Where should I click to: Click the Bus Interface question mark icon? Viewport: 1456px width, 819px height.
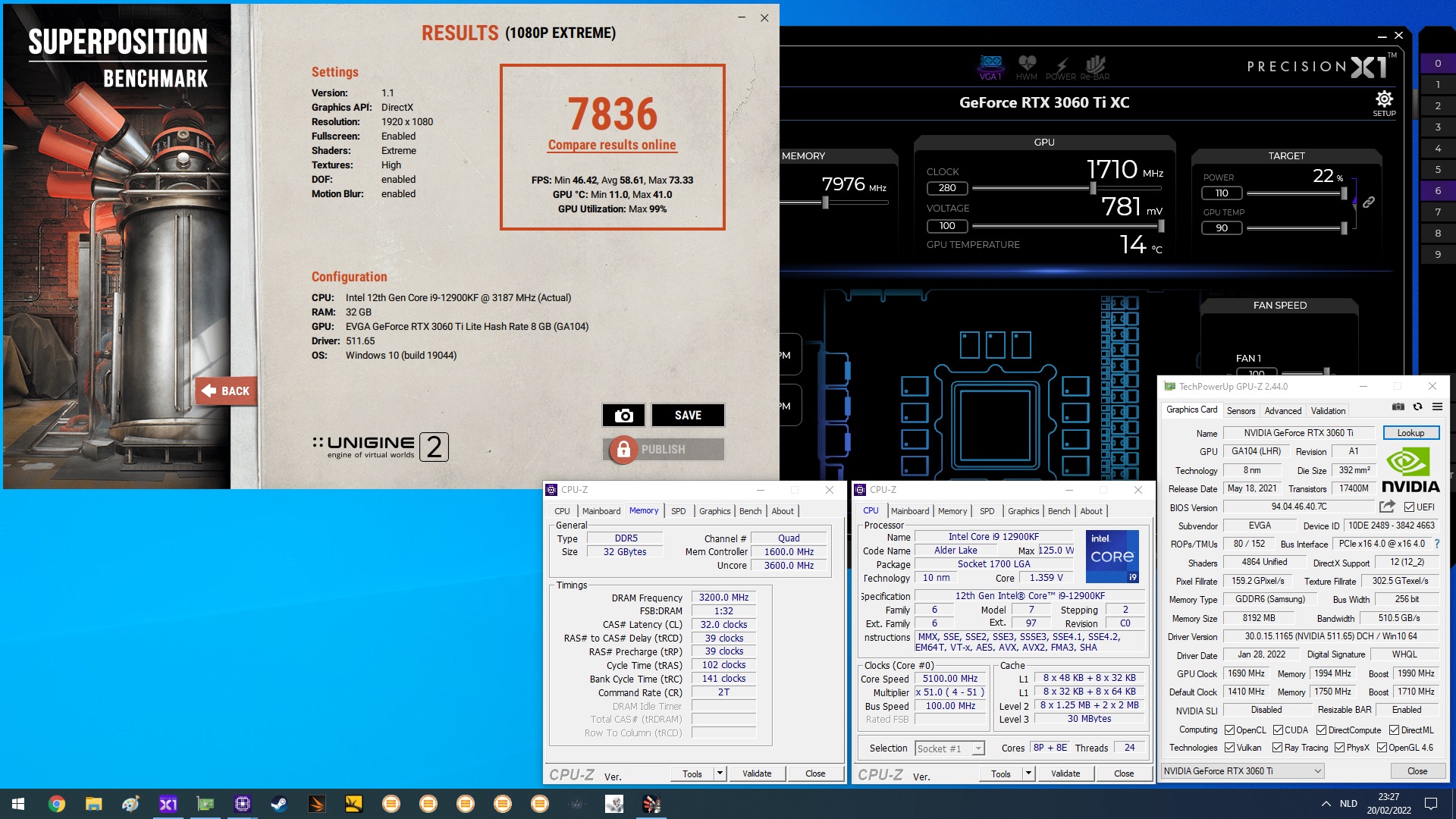pyautogui.click(x=1436, y=544)
